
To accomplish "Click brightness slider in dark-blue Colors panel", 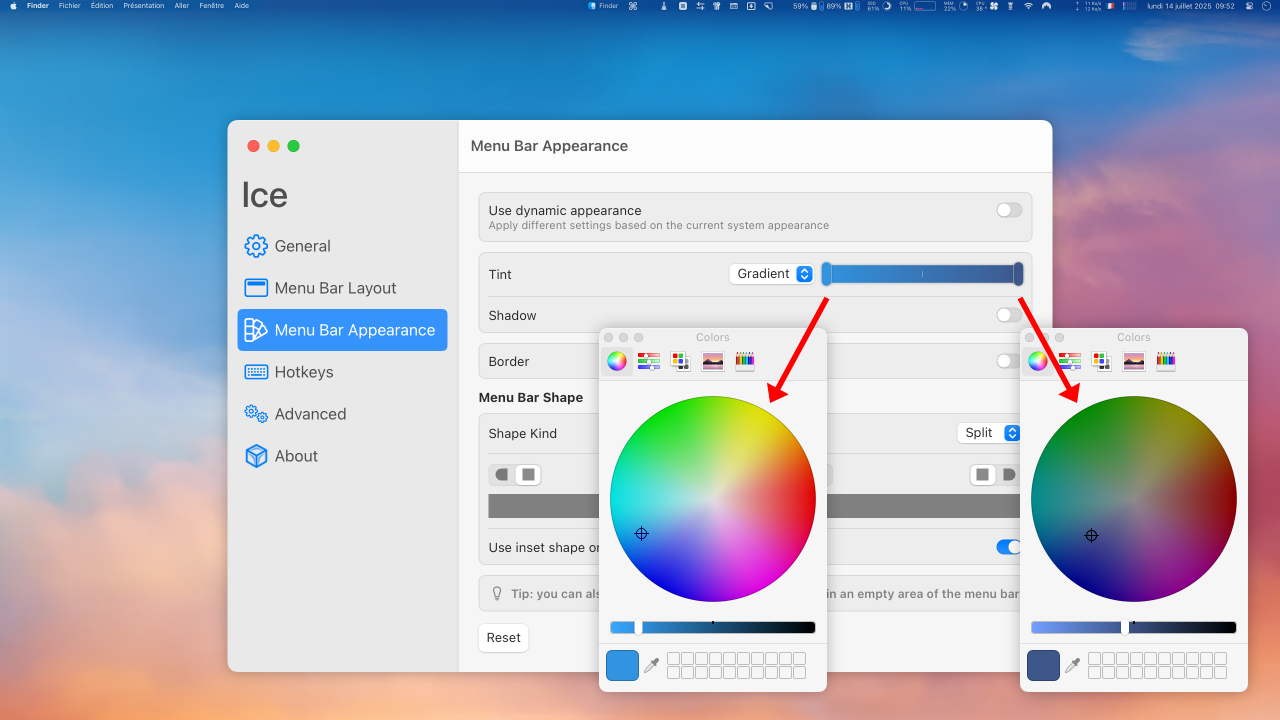I will point(1134,627).
